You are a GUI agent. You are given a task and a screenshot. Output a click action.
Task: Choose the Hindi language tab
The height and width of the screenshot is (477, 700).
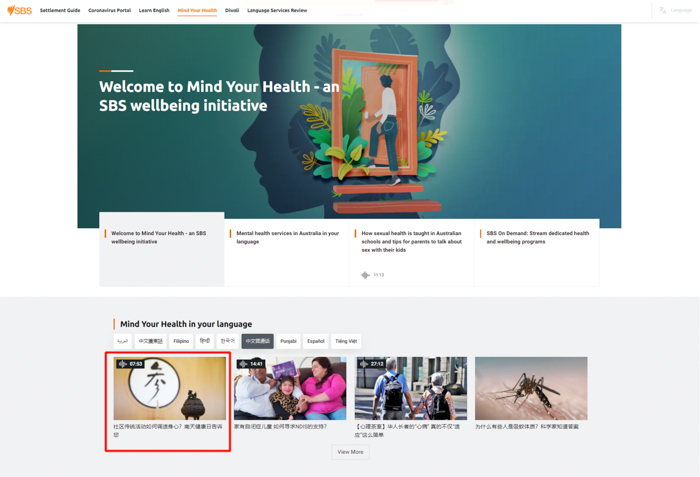click(205, 341)
